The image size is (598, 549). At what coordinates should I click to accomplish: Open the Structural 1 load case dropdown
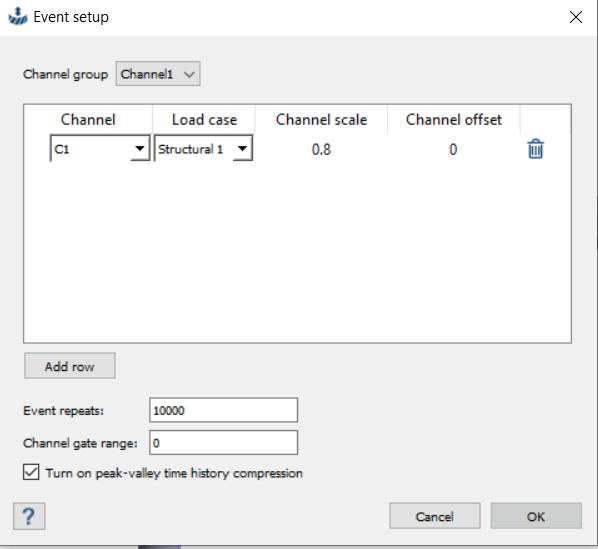pyautogui.click(x=203, y=148)
